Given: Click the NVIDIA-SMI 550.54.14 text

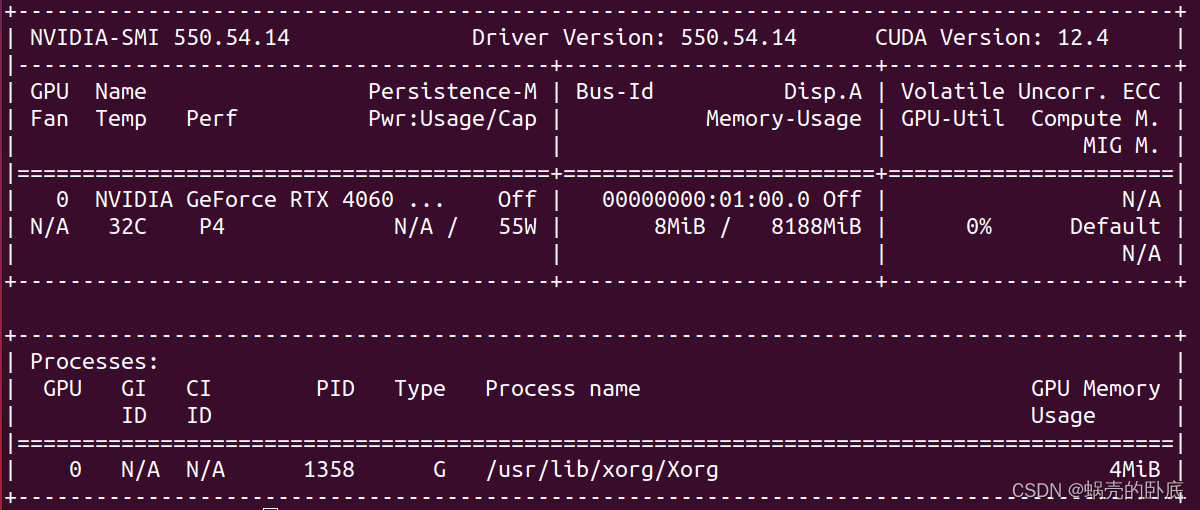Looking at the screenshot, I should 160,38.
